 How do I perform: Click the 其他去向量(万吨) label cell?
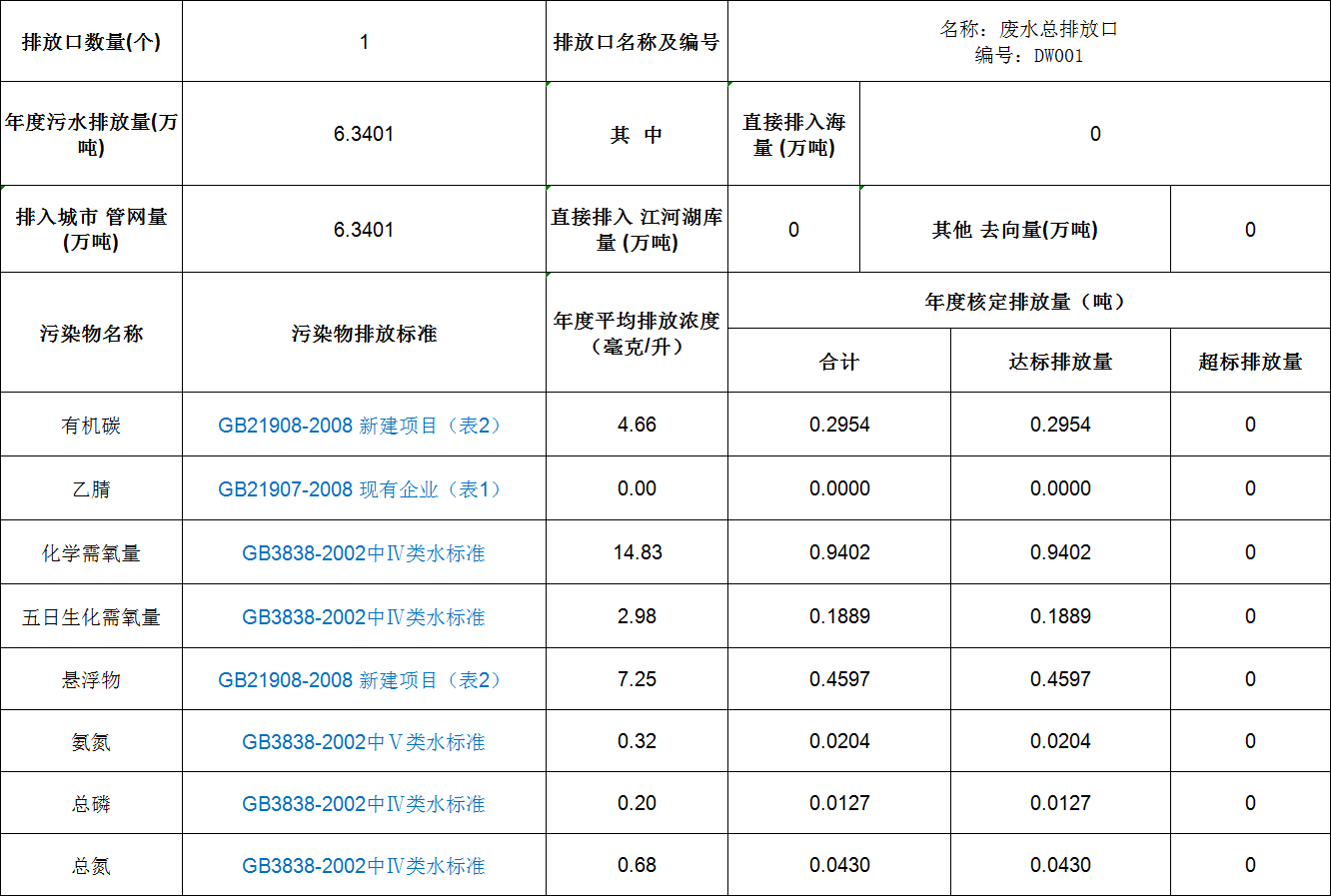click(1014, 230)
